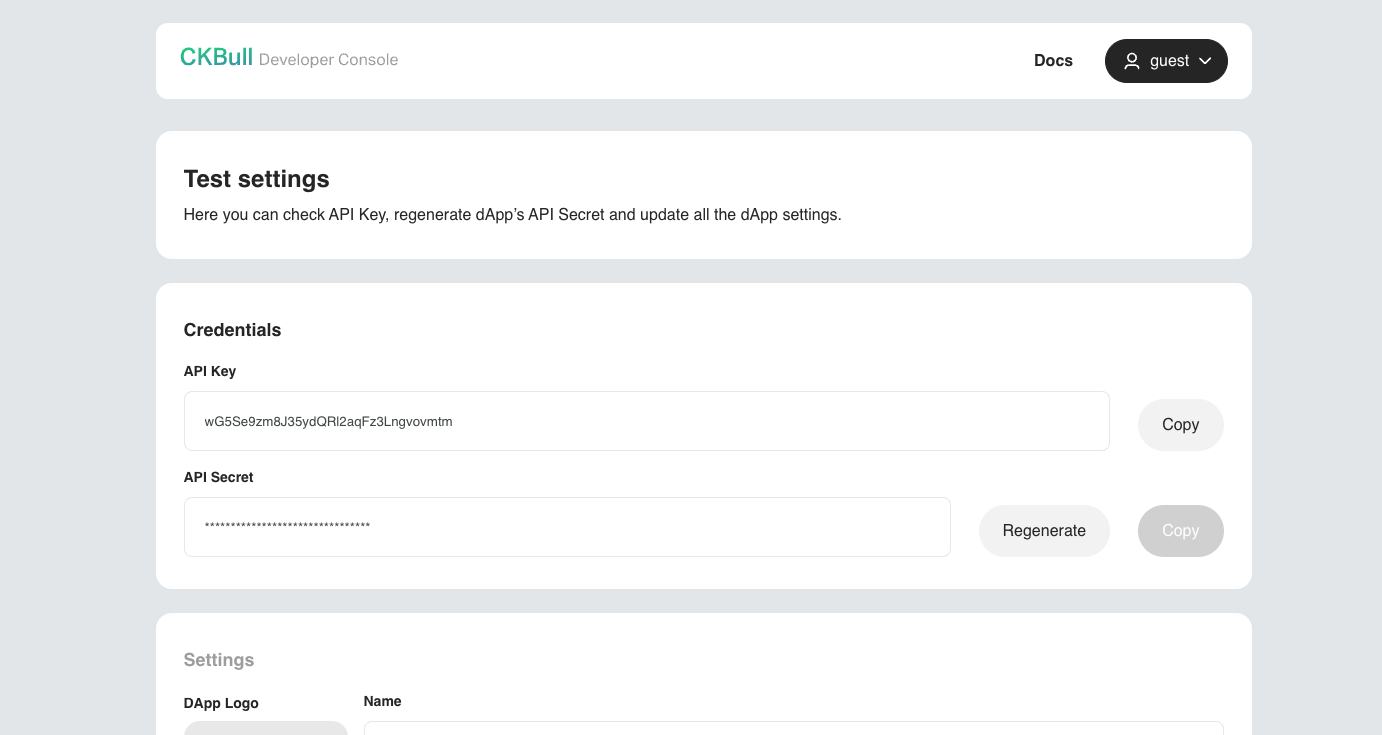Screen dimensions: 1382x735
Task: Click the Name input field
Action: [793, 728]
